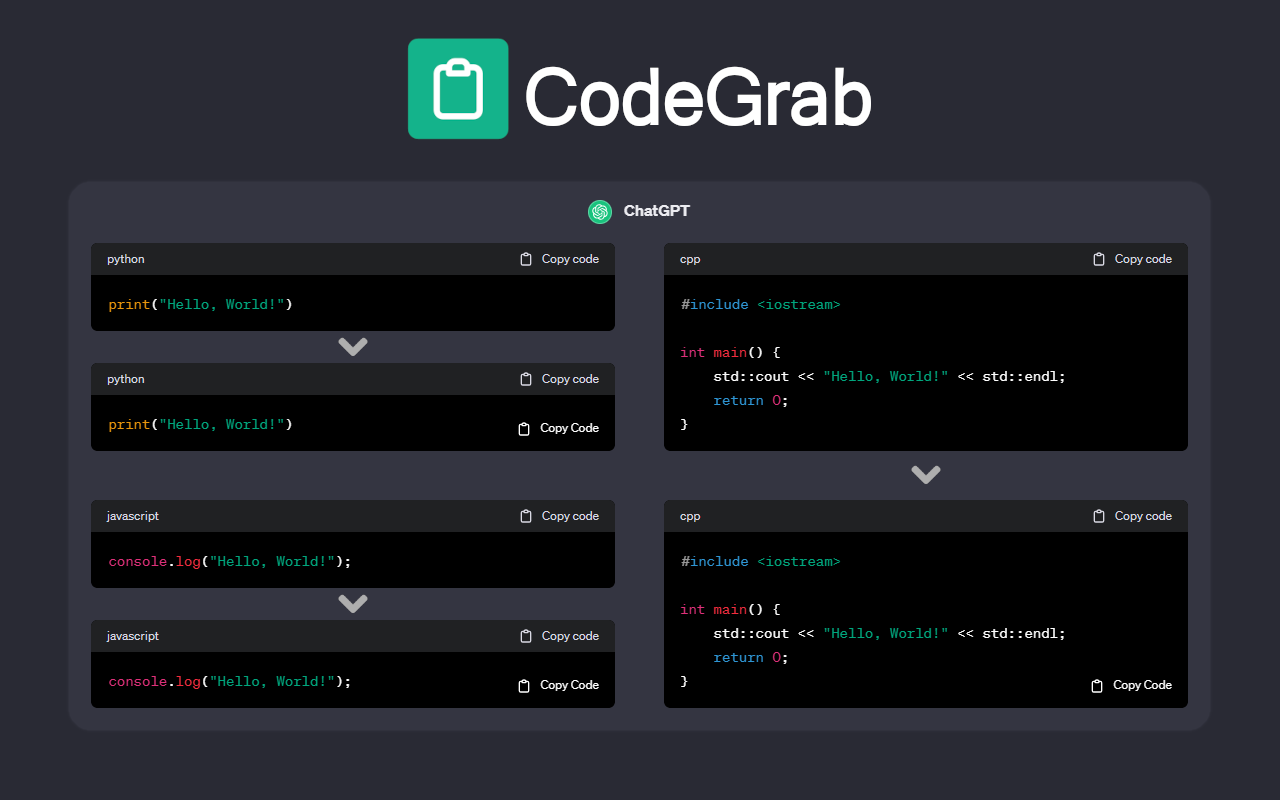The height and width of the screenshot is (800, 1280).
Task: Click 'return 0;' in first cpp block
Action: click(x=751, y=400)
